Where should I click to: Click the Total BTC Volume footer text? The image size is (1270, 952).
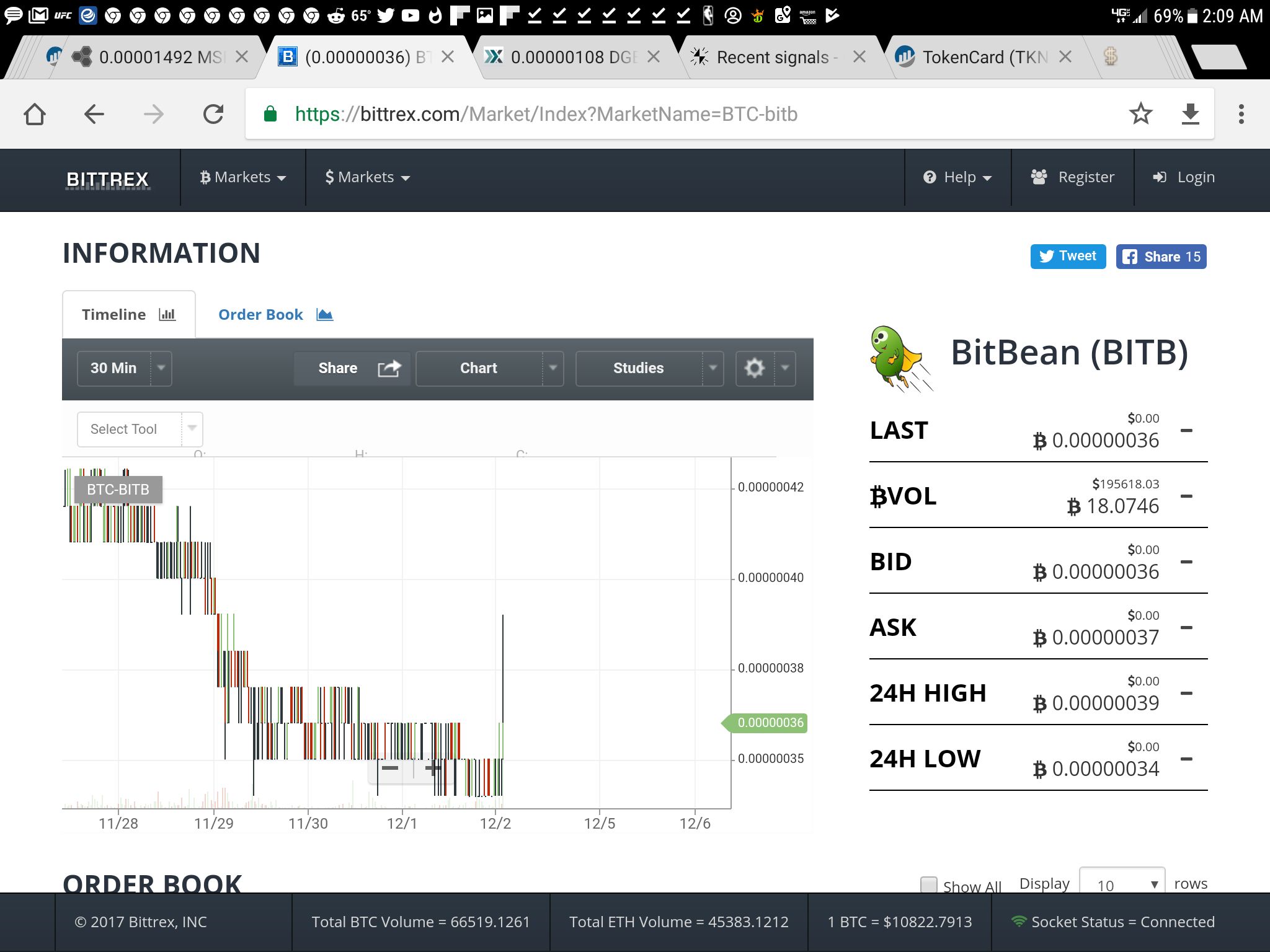click(x=420, y=922)
